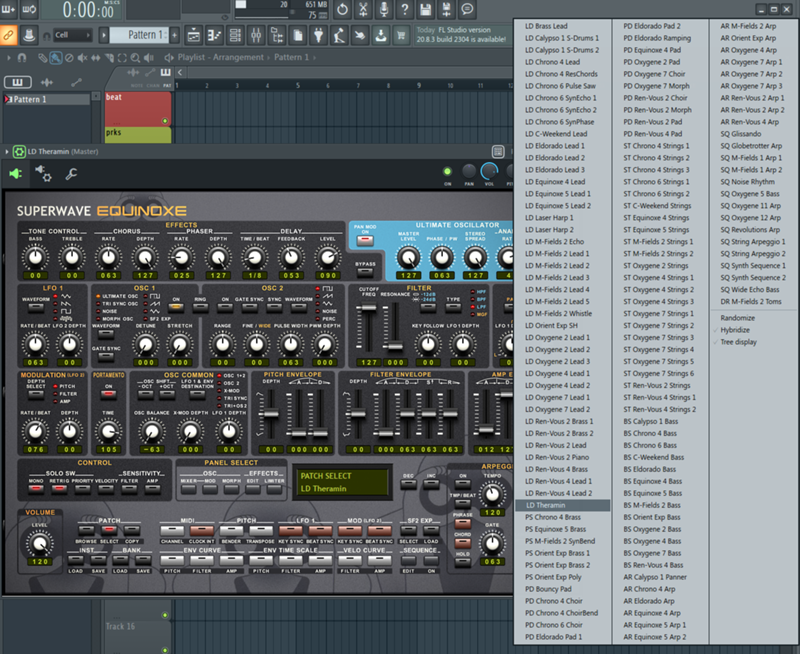Click the patch COPY button

(132, 531)
